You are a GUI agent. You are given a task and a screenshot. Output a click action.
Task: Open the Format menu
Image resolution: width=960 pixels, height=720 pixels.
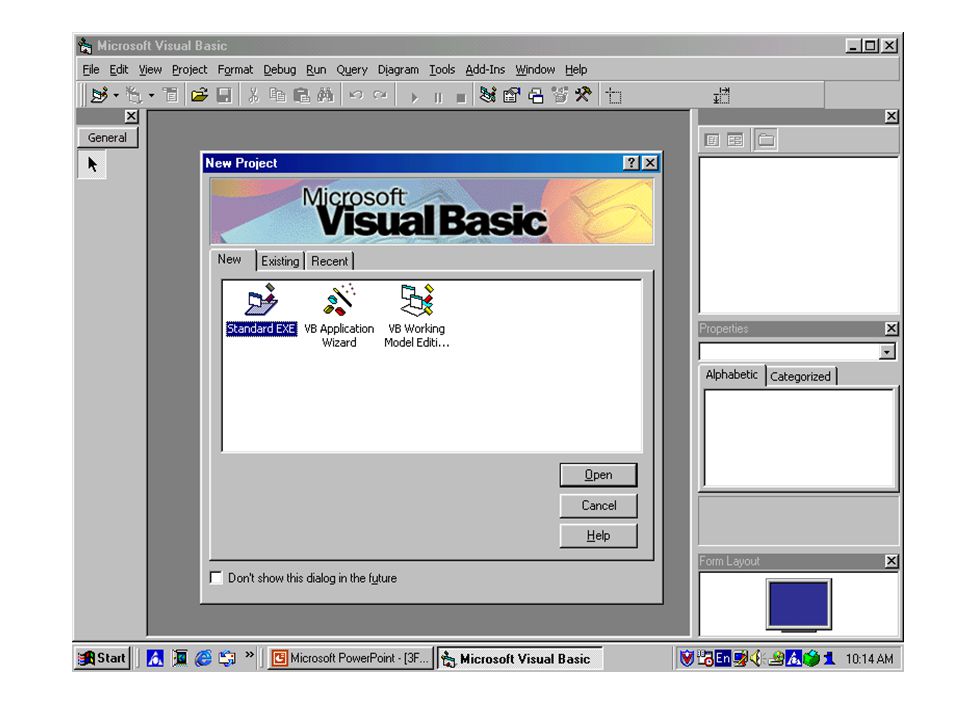coord(235,70)
